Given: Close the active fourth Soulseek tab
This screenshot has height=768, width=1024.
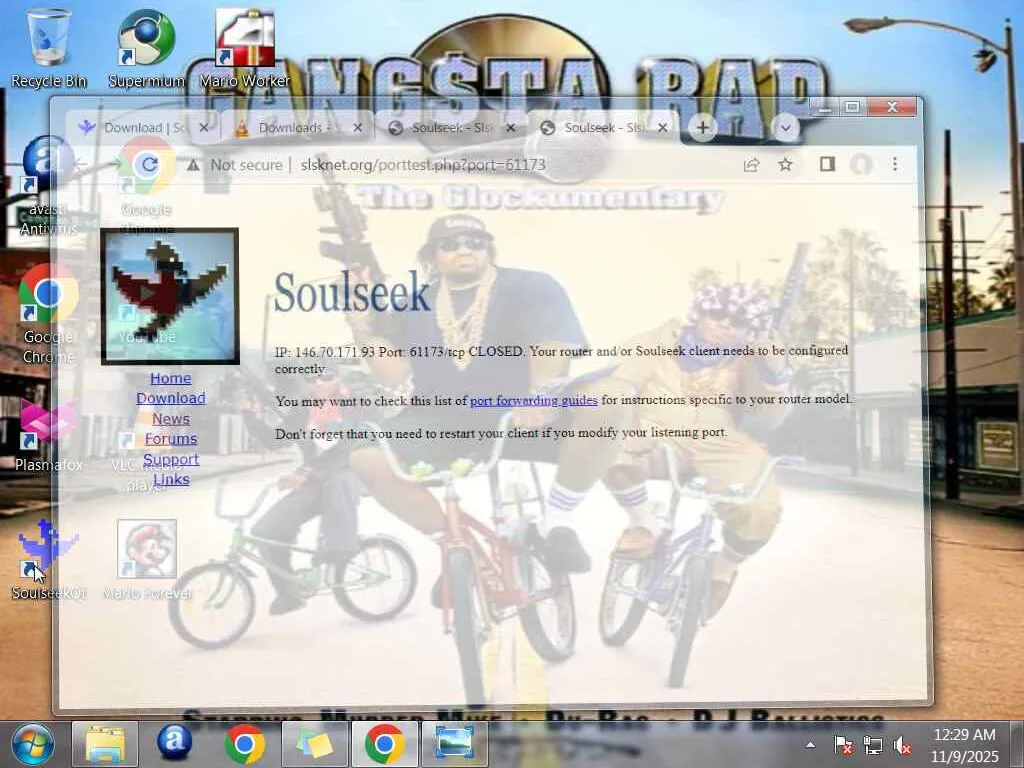Looking at the screenshot, I should click(663, 127).
